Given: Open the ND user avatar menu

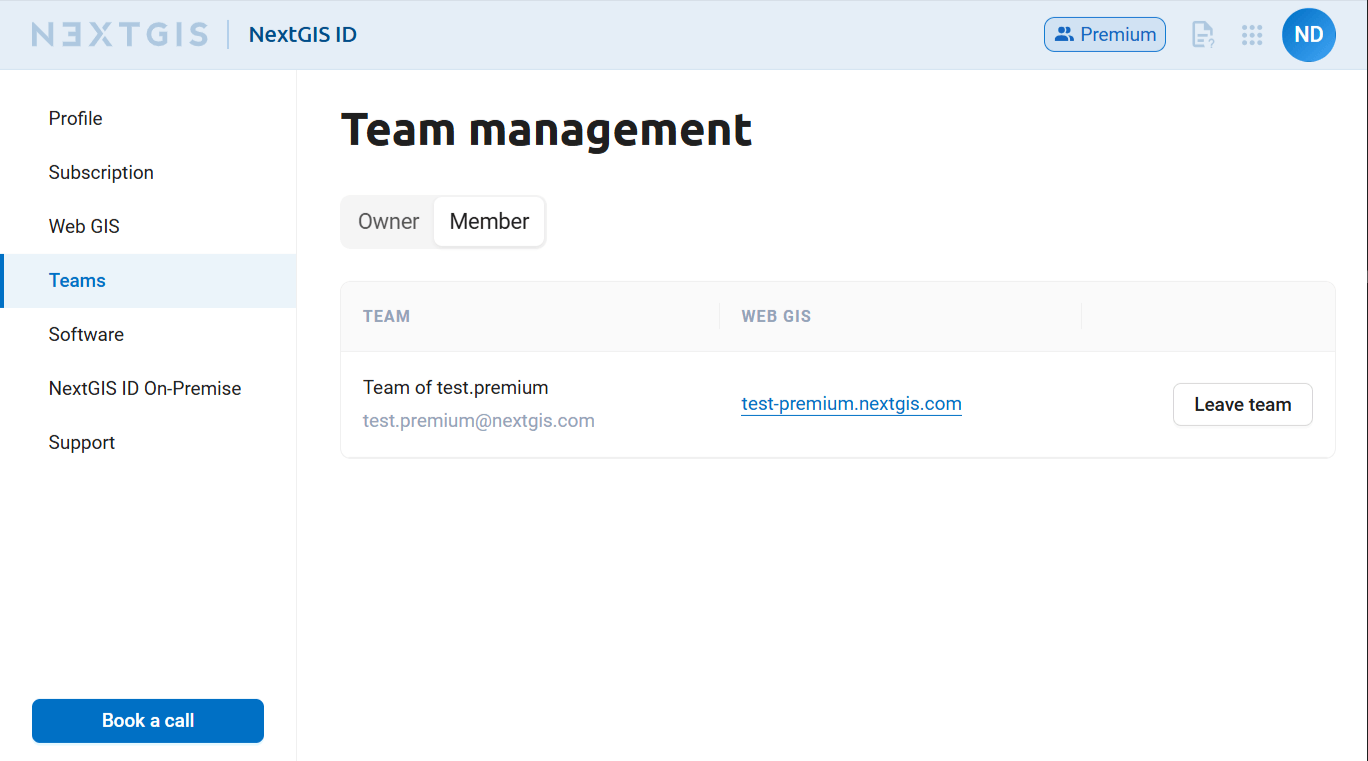Looking at the screenshot, I should (1309, 35).
